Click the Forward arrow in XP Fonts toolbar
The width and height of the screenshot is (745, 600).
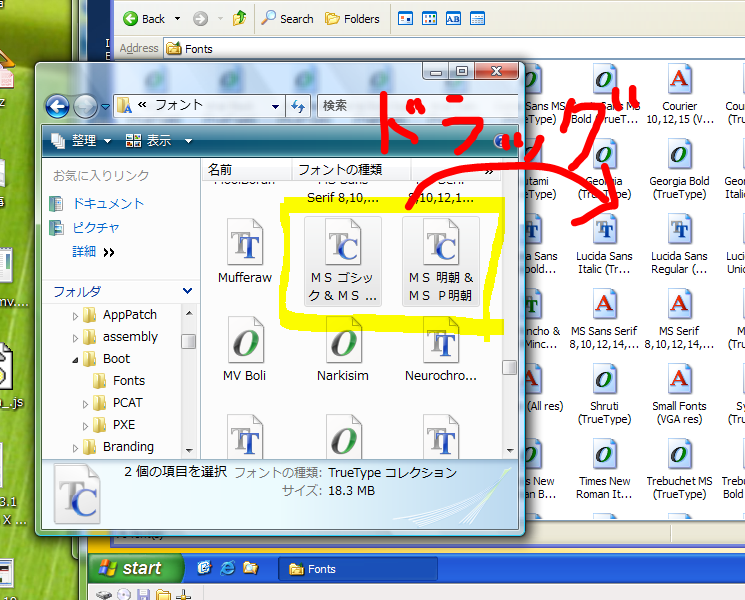coord(201,19)
